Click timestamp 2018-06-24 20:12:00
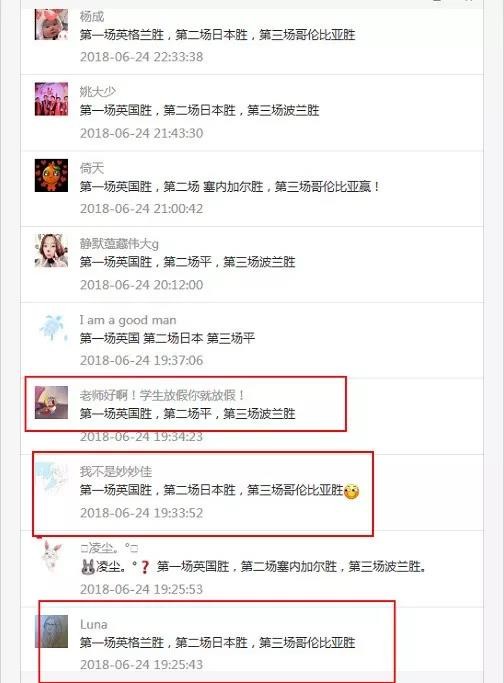The width and height of the screenshot is (504, 683). [142, 285]
